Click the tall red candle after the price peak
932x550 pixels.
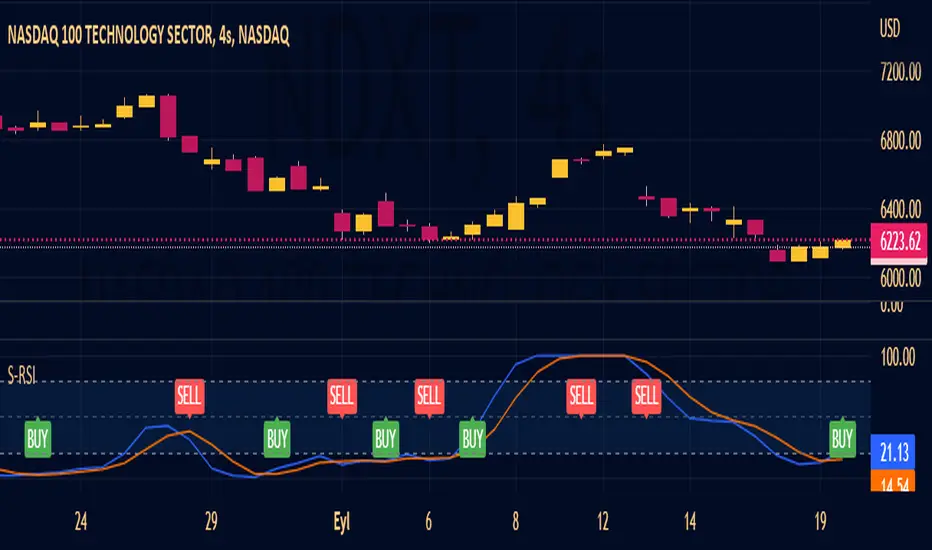[x=168, y=117]
